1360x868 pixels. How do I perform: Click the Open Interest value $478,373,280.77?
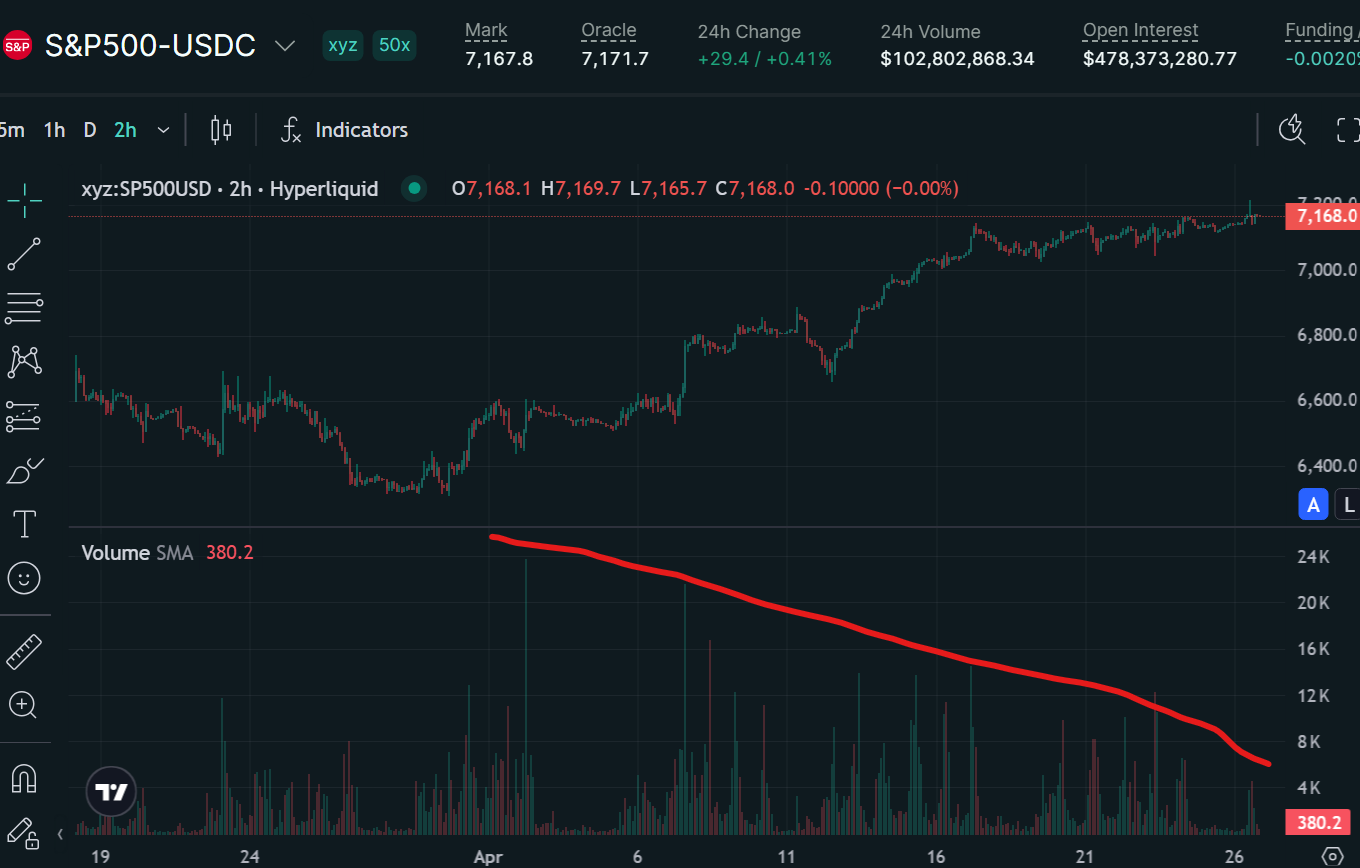click(1160, 59)
